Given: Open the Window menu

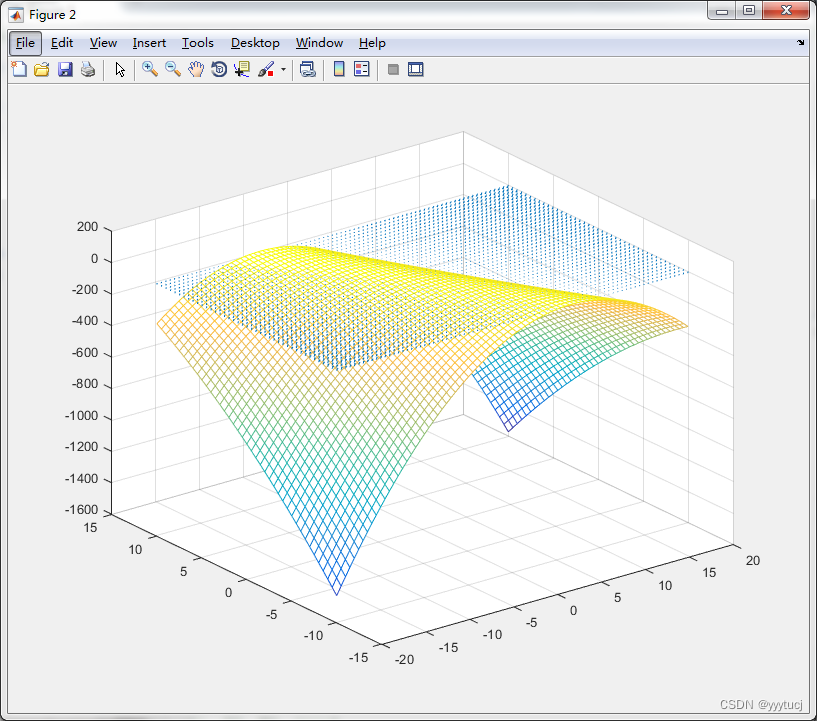Looking at the screenshot, I should pyautogui.click(x=319, y=43).
